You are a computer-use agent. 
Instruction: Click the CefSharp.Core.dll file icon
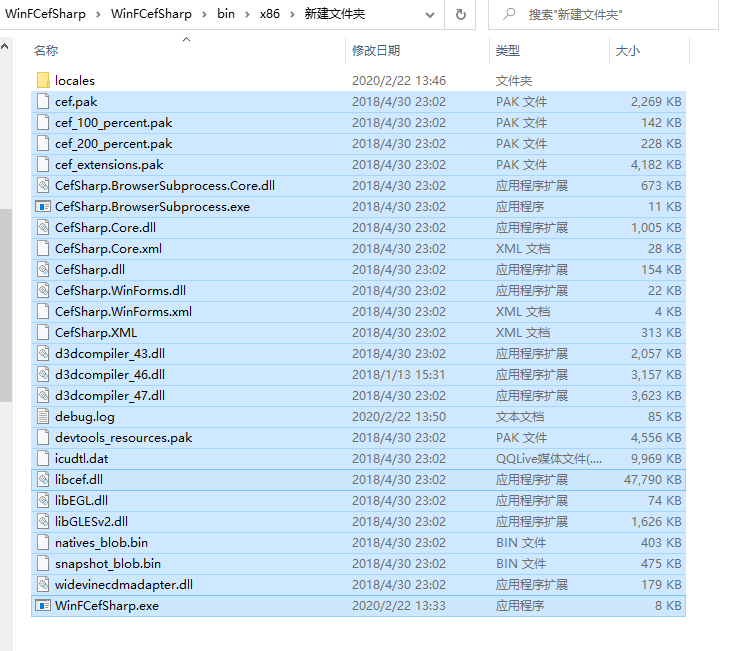point(43,227)
